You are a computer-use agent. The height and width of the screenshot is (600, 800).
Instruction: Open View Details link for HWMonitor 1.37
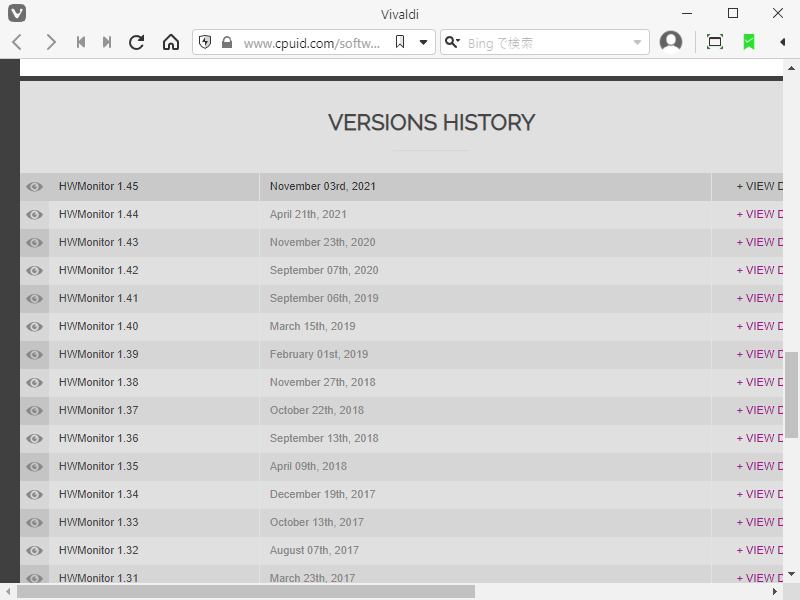(759, 410)
